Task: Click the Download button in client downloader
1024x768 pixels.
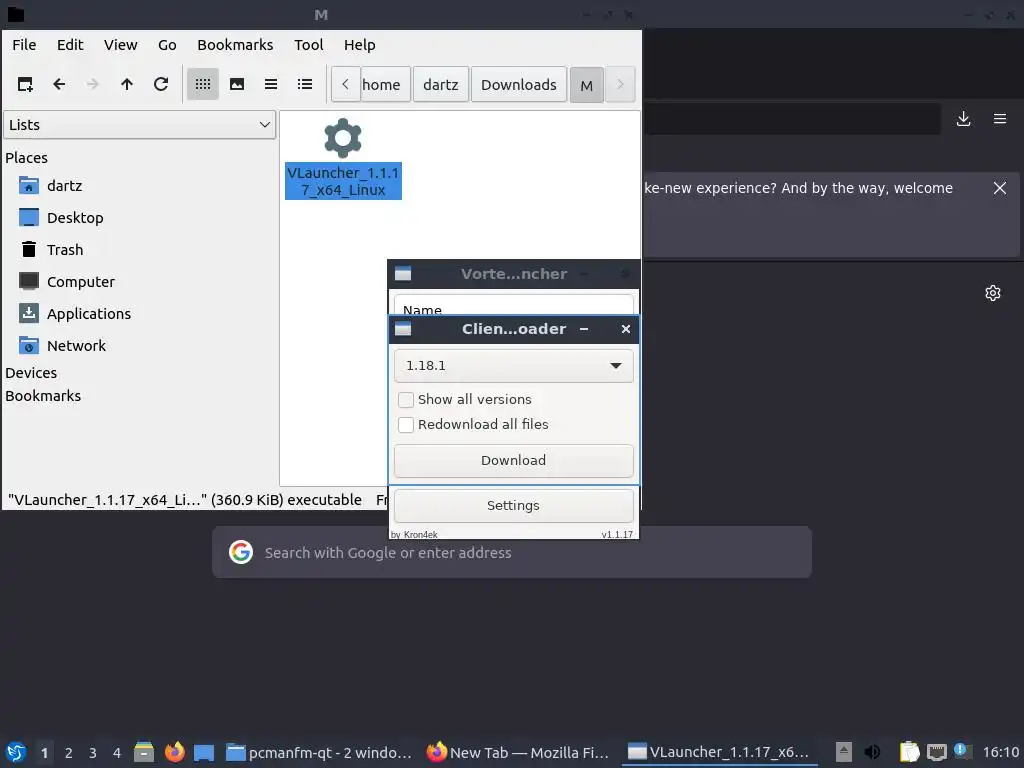Action: (x=513, y=460)
